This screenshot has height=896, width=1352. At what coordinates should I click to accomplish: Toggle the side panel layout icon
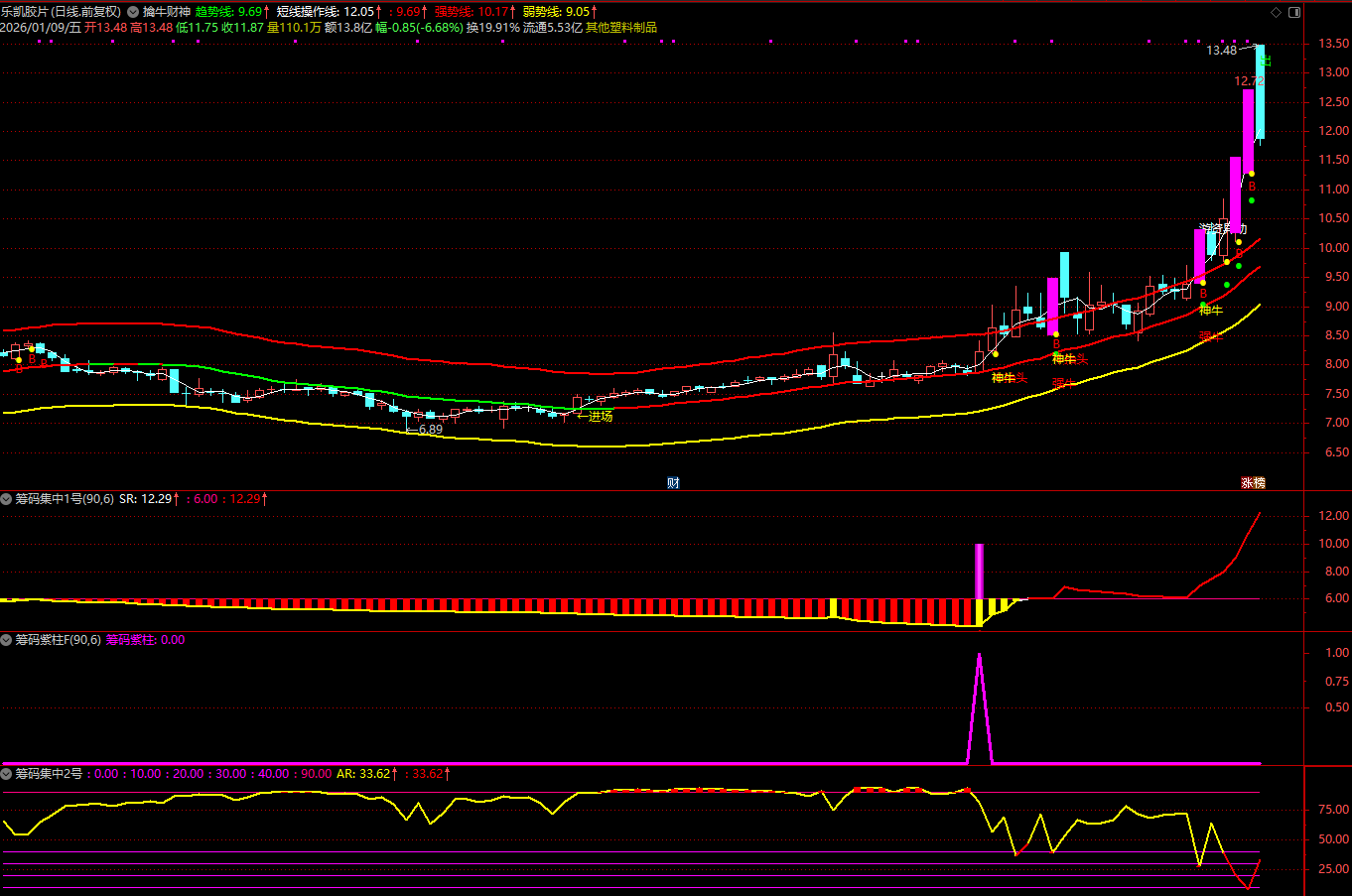tap(1294, 12)
